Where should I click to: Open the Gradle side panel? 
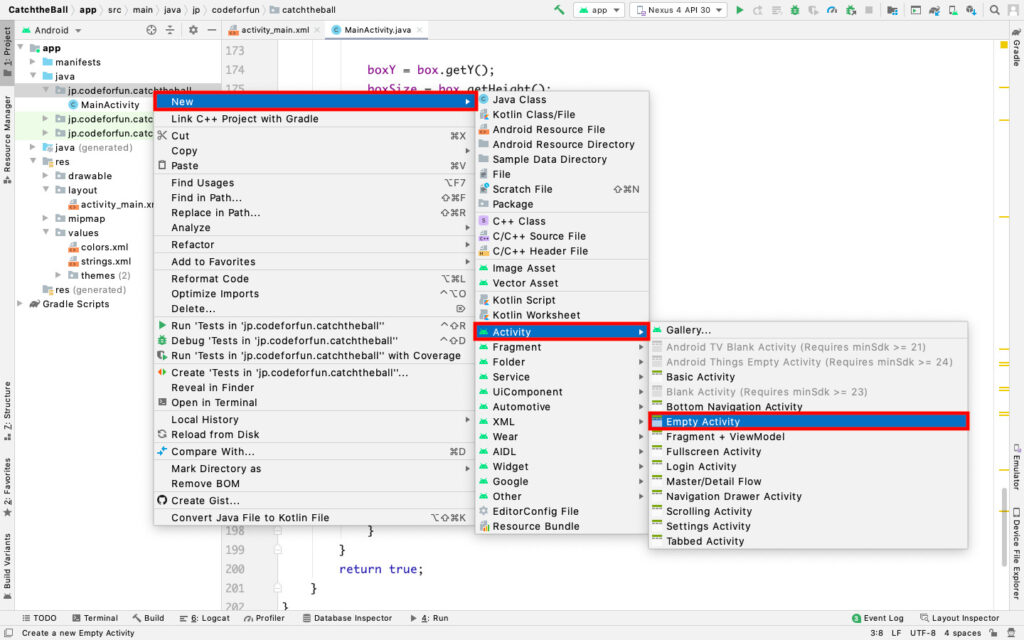[1016, 48]
